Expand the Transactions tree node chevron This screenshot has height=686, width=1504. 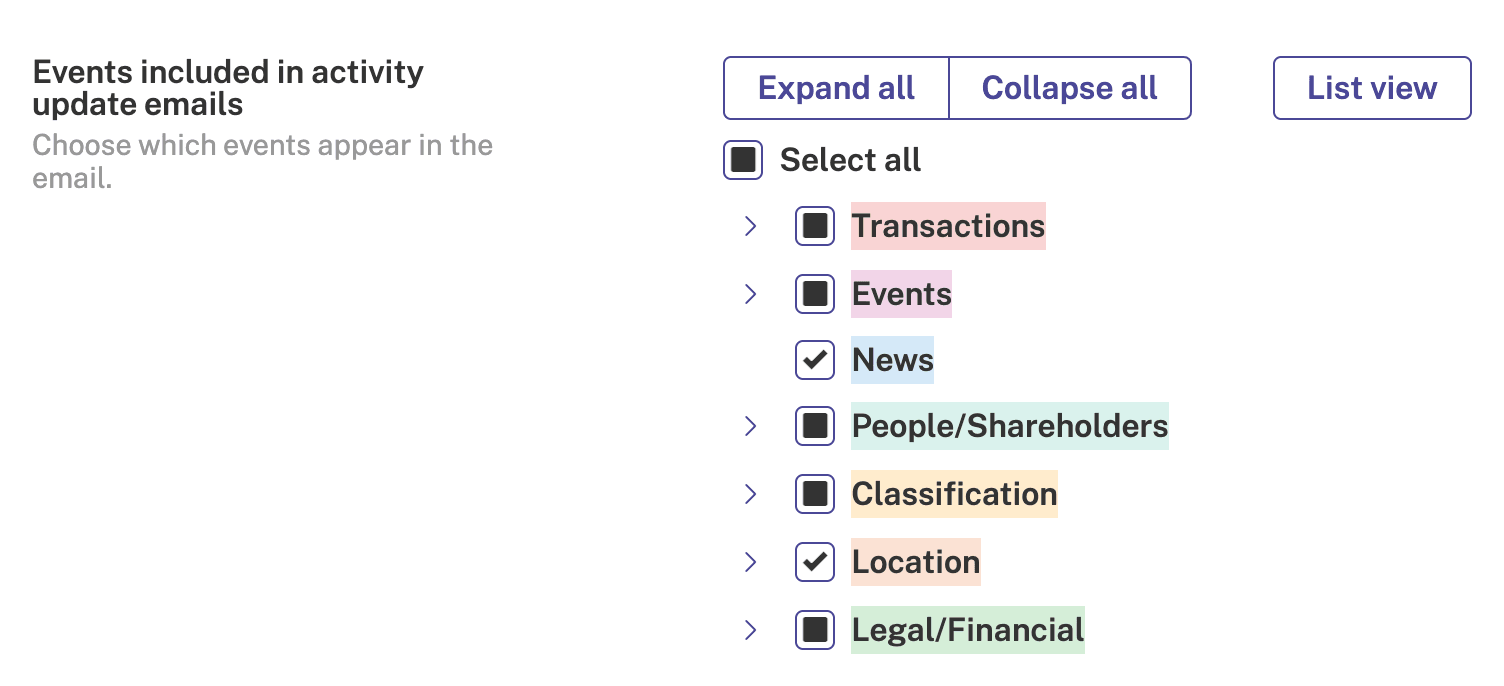click(x=751, y=226)
